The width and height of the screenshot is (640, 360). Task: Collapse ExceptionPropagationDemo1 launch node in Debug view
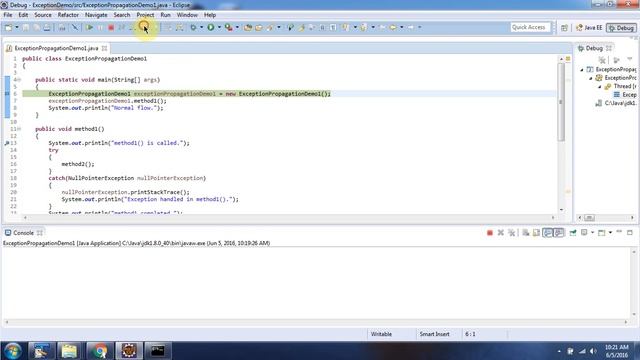pos(582,70)
